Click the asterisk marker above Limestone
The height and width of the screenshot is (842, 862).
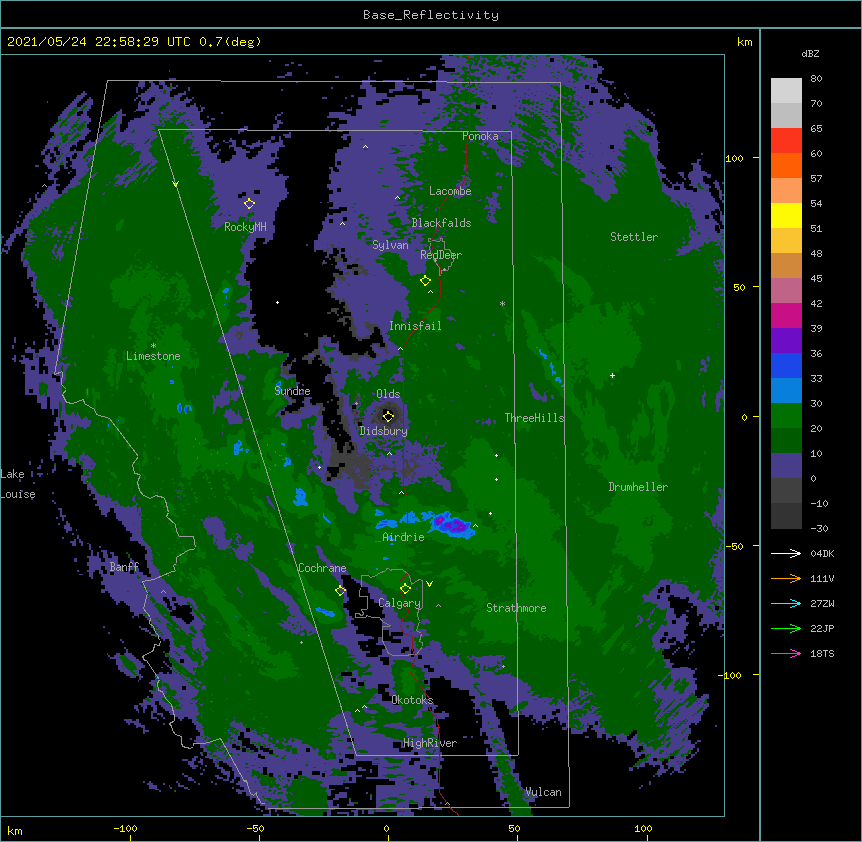pyautogui.click(x=153, y=346)
